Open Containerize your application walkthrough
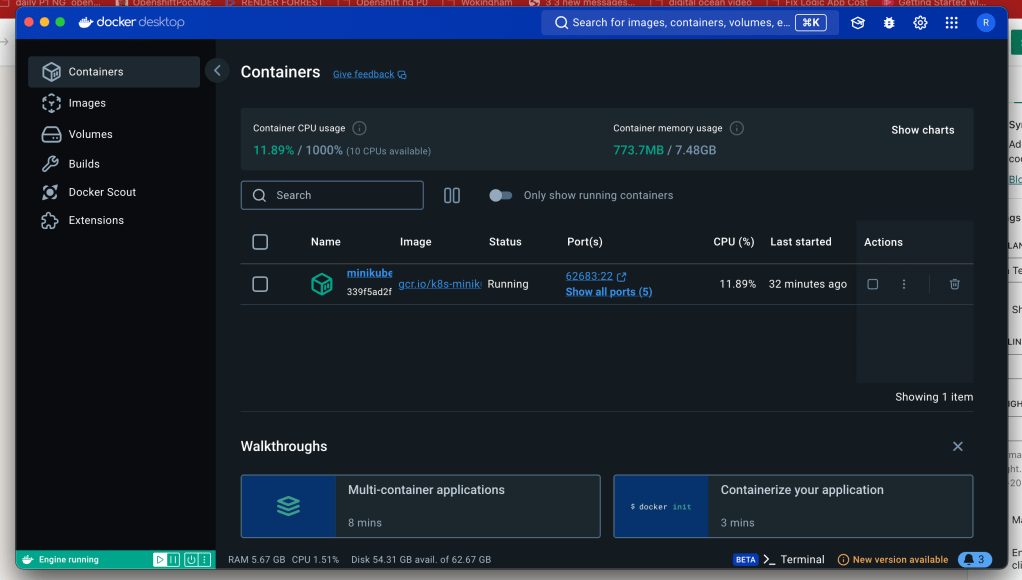1022x580 pixels. pos(793,506)
